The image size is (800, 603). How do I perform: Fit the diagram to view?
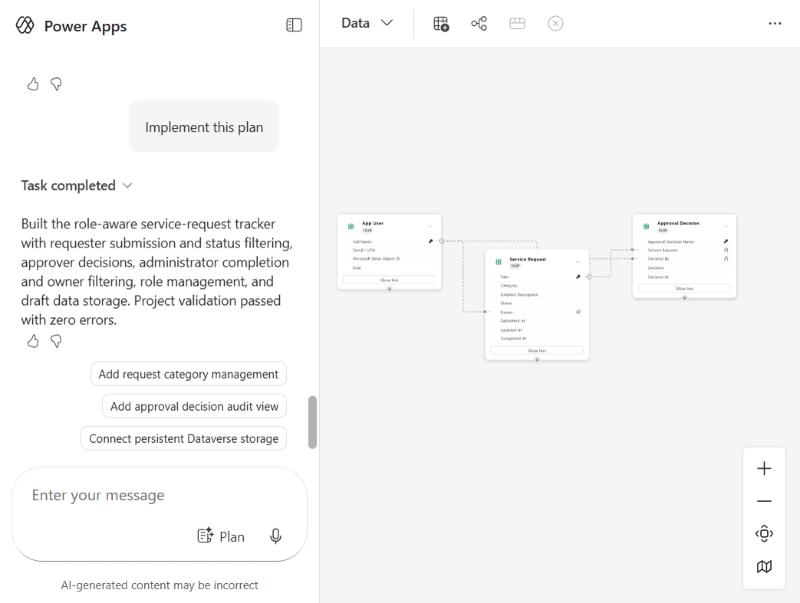(764, 534)
